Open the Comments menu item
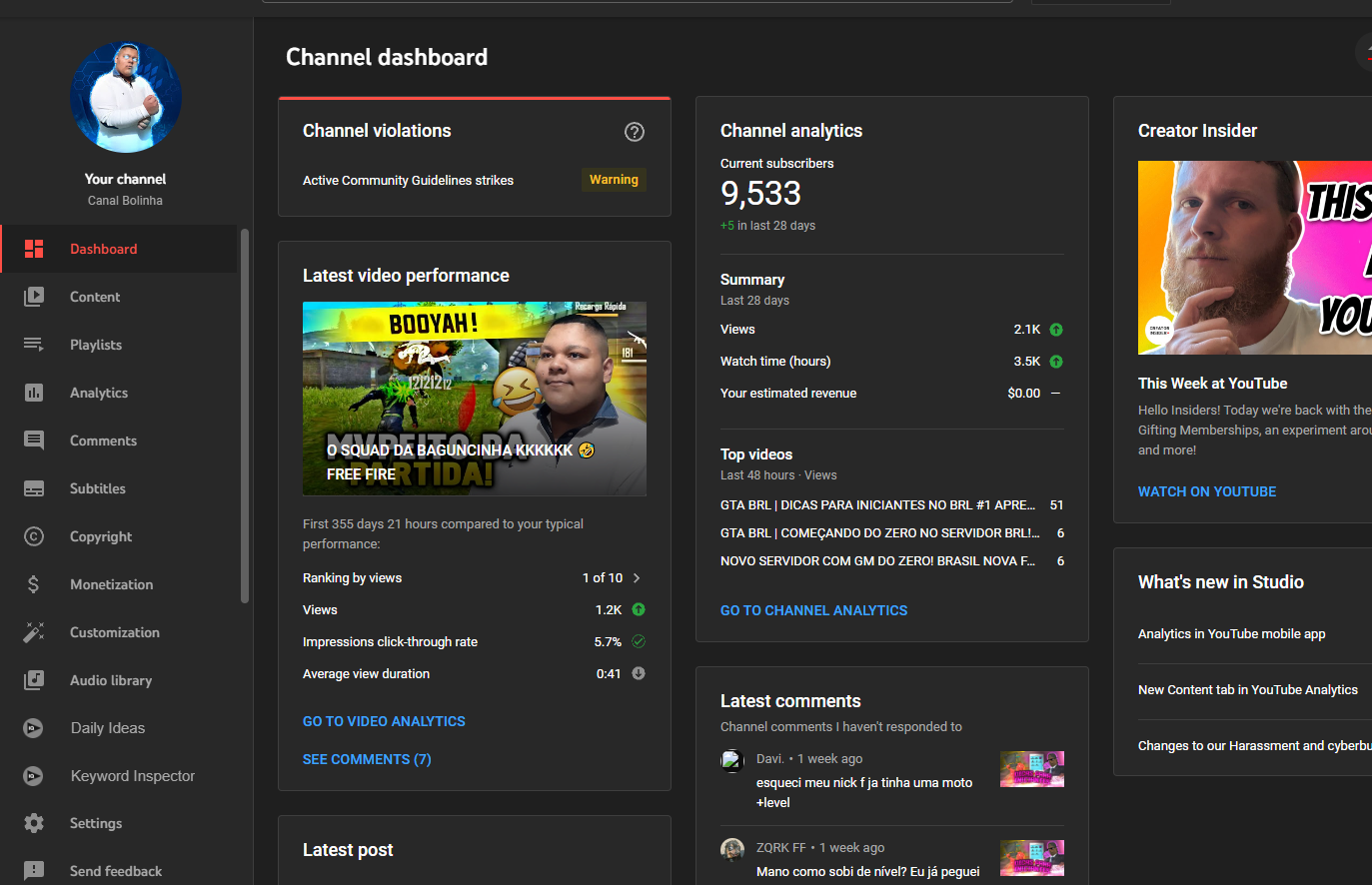This screenshot has height=885, width=1372. click(x=118, y=441)
